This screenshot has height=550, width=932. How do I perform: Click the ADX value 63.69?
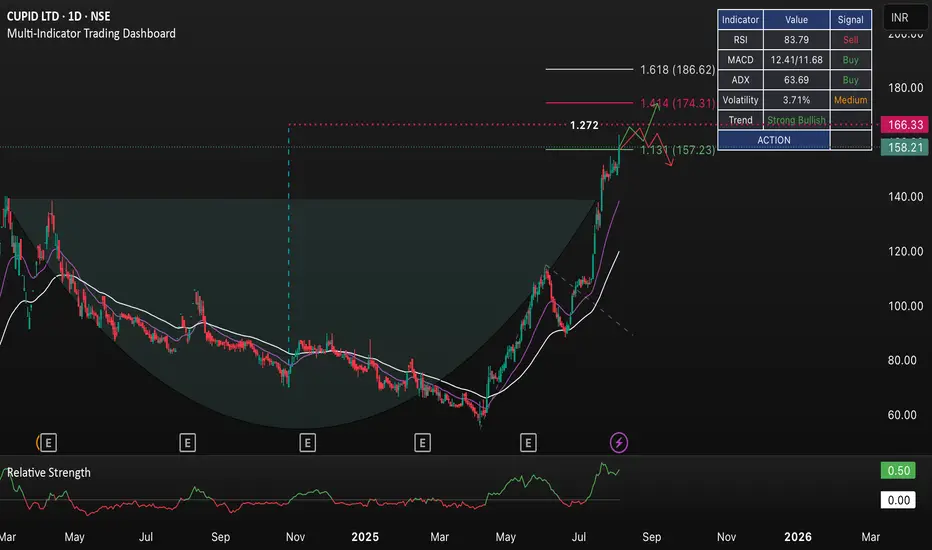(796, 80)
